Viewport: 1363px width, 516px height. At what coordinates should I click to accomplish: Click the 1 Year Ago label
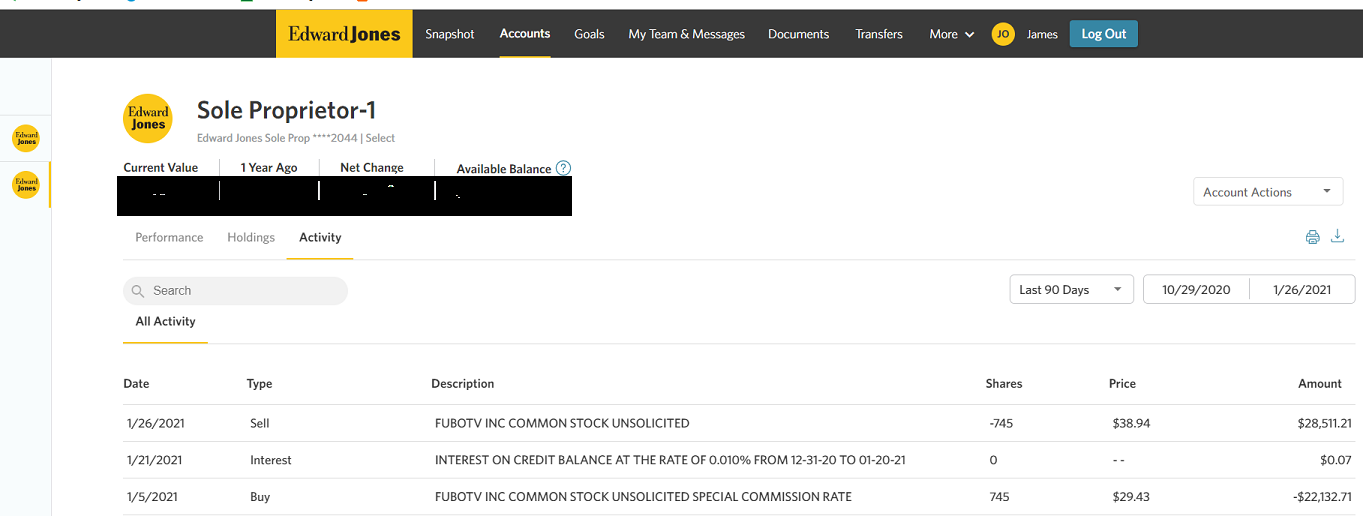269,167
